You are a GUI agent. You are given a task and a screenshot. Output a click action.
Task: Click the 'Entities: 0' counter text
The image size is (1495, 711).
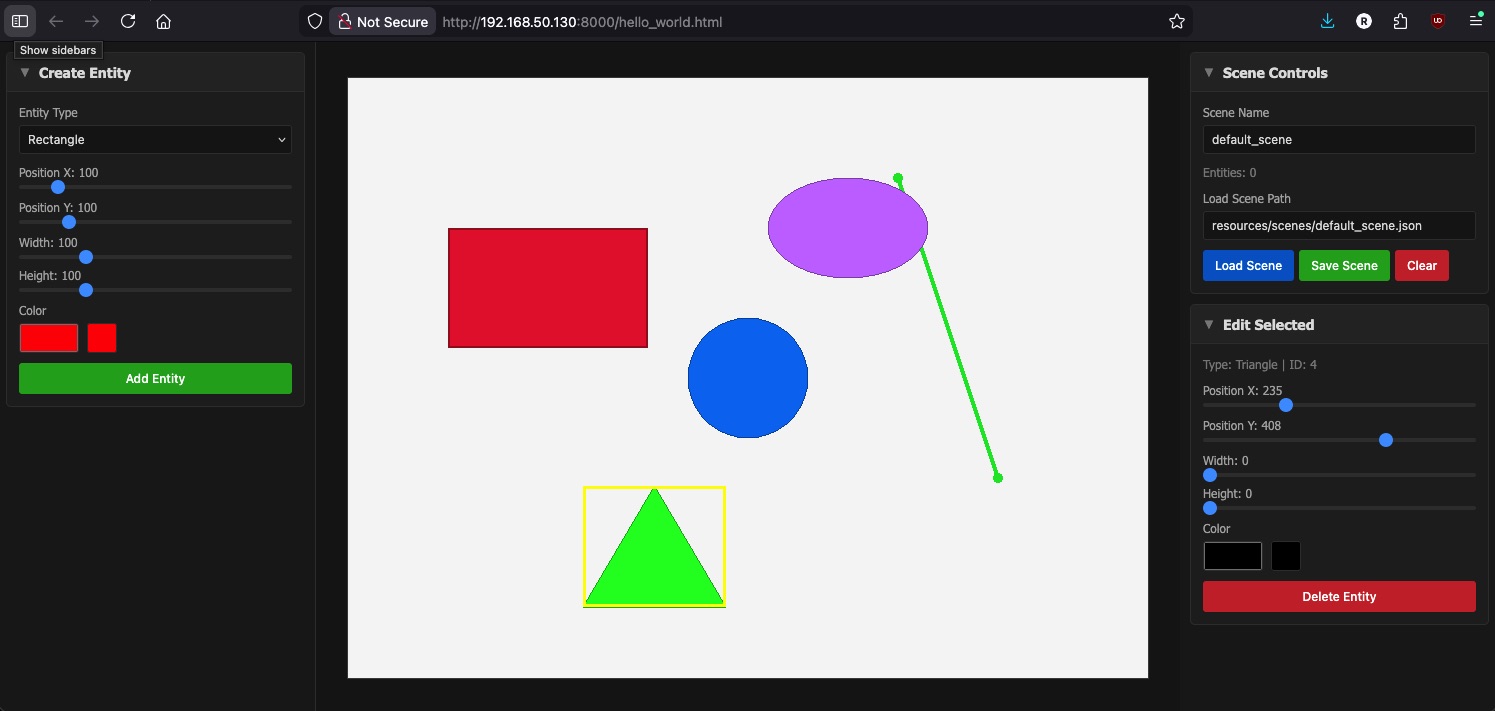click(1231, 173)
